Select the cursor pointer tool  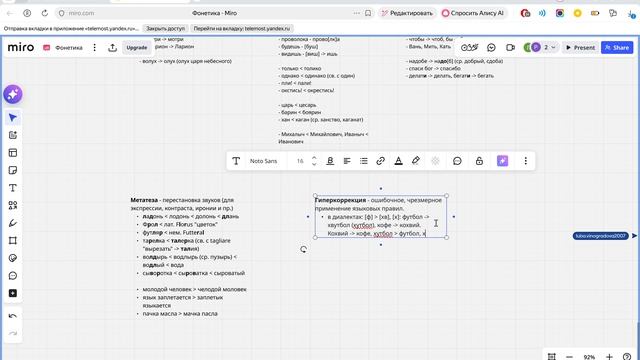coord(13,118)
